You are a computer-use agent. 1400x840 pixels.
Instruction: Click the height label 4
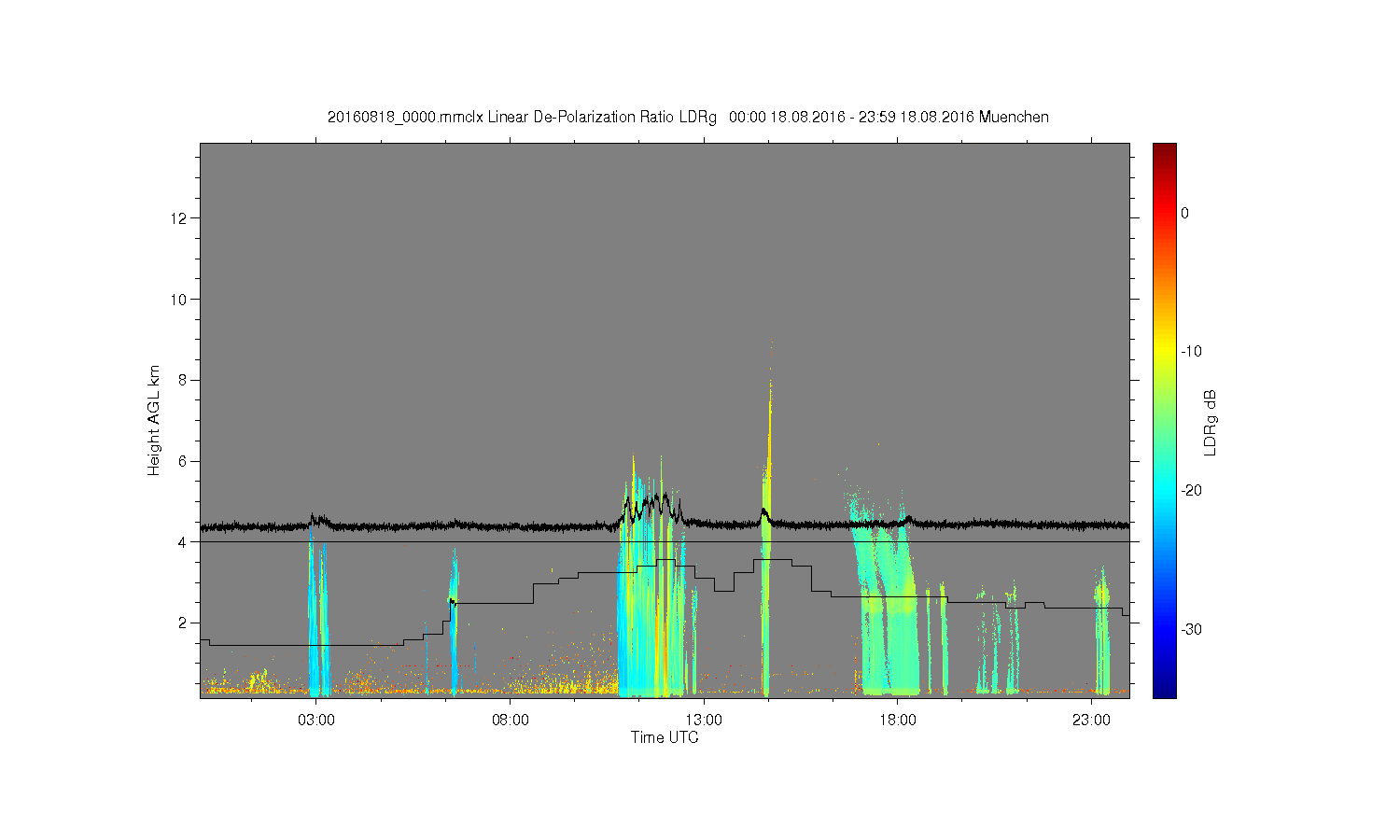click(184, 542)
